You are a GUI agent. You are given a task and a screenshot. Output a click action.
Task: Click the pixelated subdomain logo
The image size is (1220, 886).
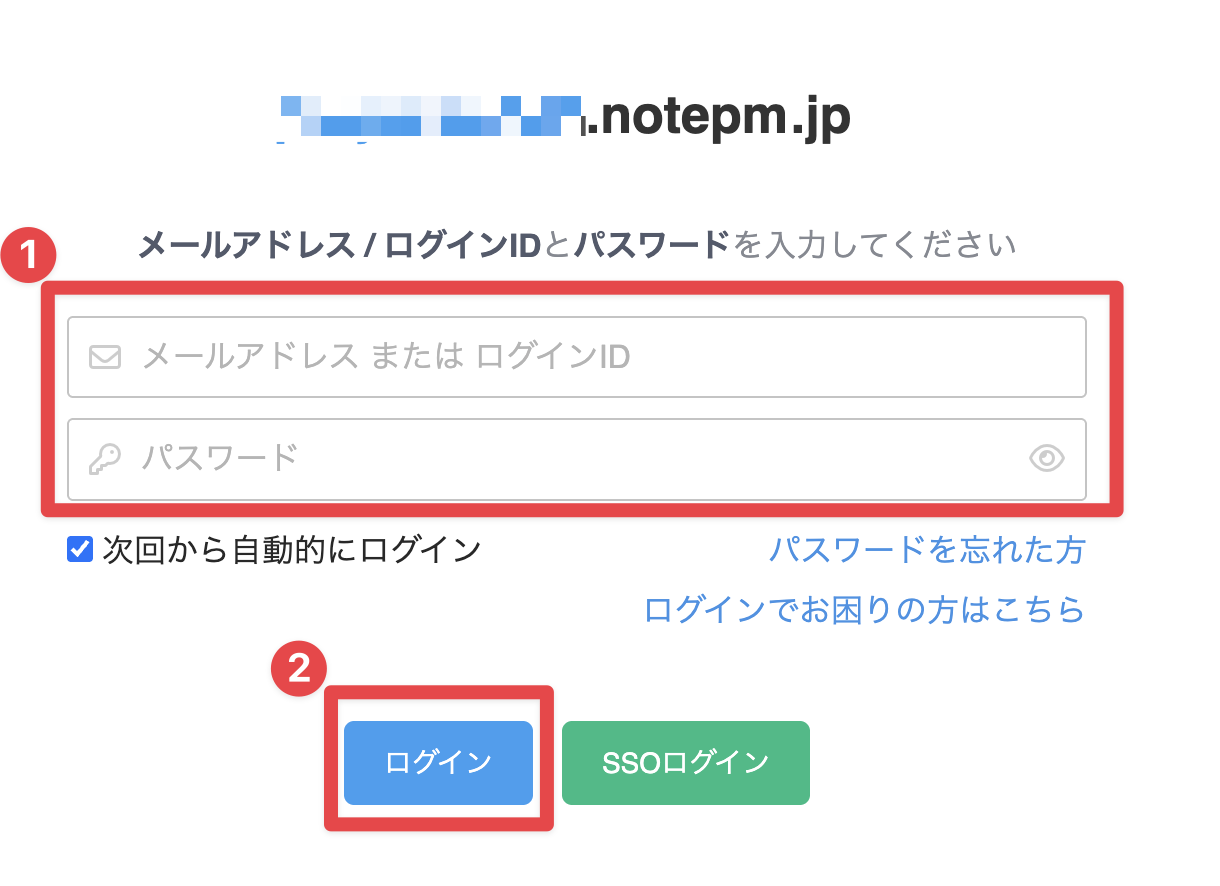coord(430,119)
